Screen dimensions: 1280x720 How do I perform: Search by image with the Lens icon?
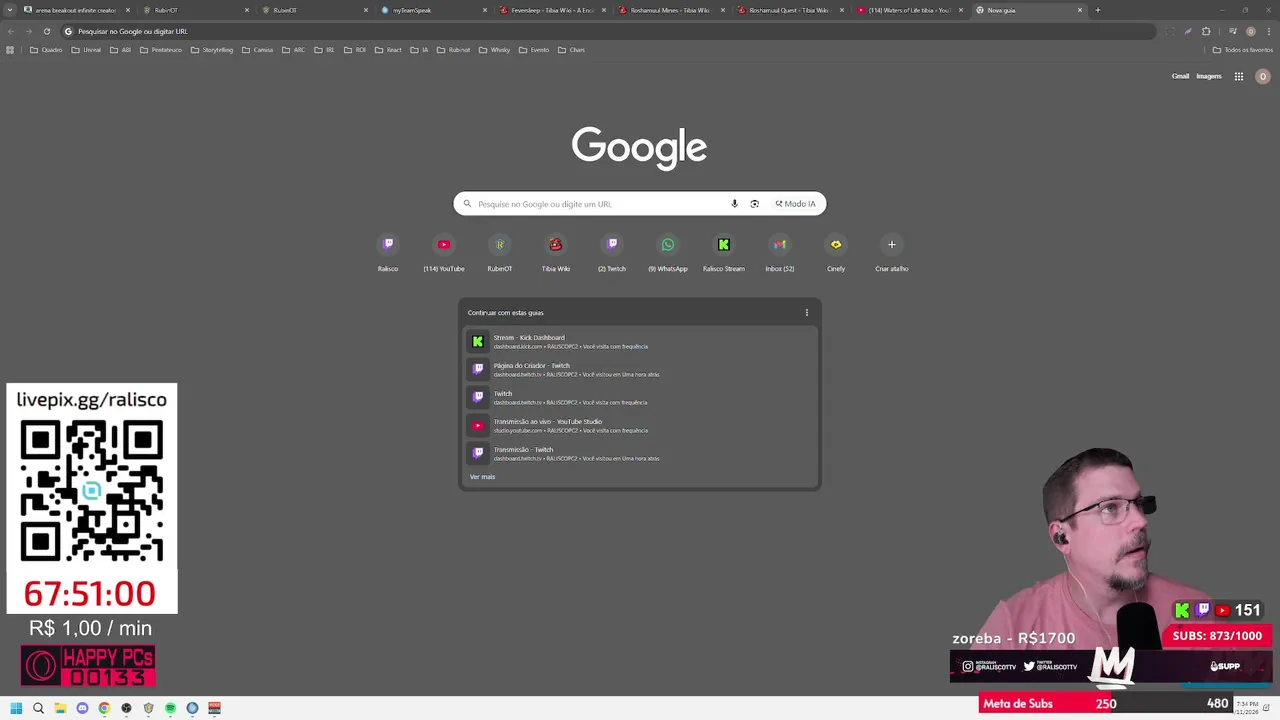(x=754, y=204)
